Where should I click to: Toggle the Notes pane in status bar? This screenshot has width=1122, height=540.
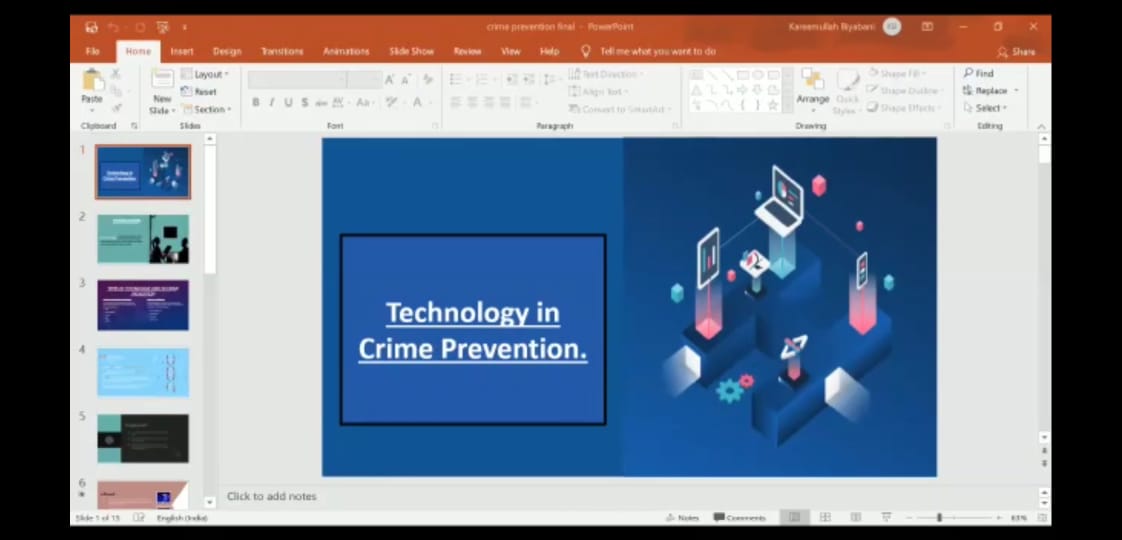click(x=683, y=518)
